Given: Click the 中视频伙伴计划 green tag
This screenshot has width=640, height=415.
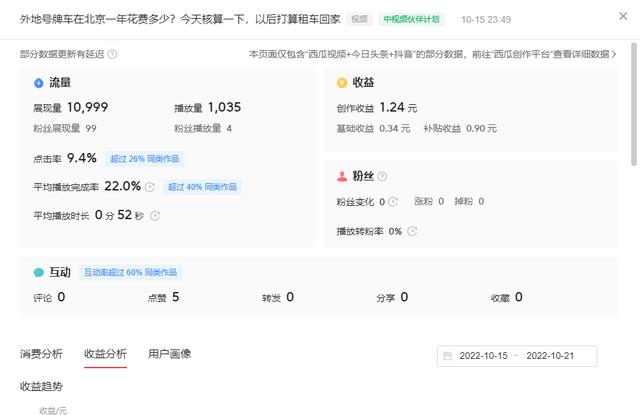Looking at the screenshot, I should tap(411, 19).
